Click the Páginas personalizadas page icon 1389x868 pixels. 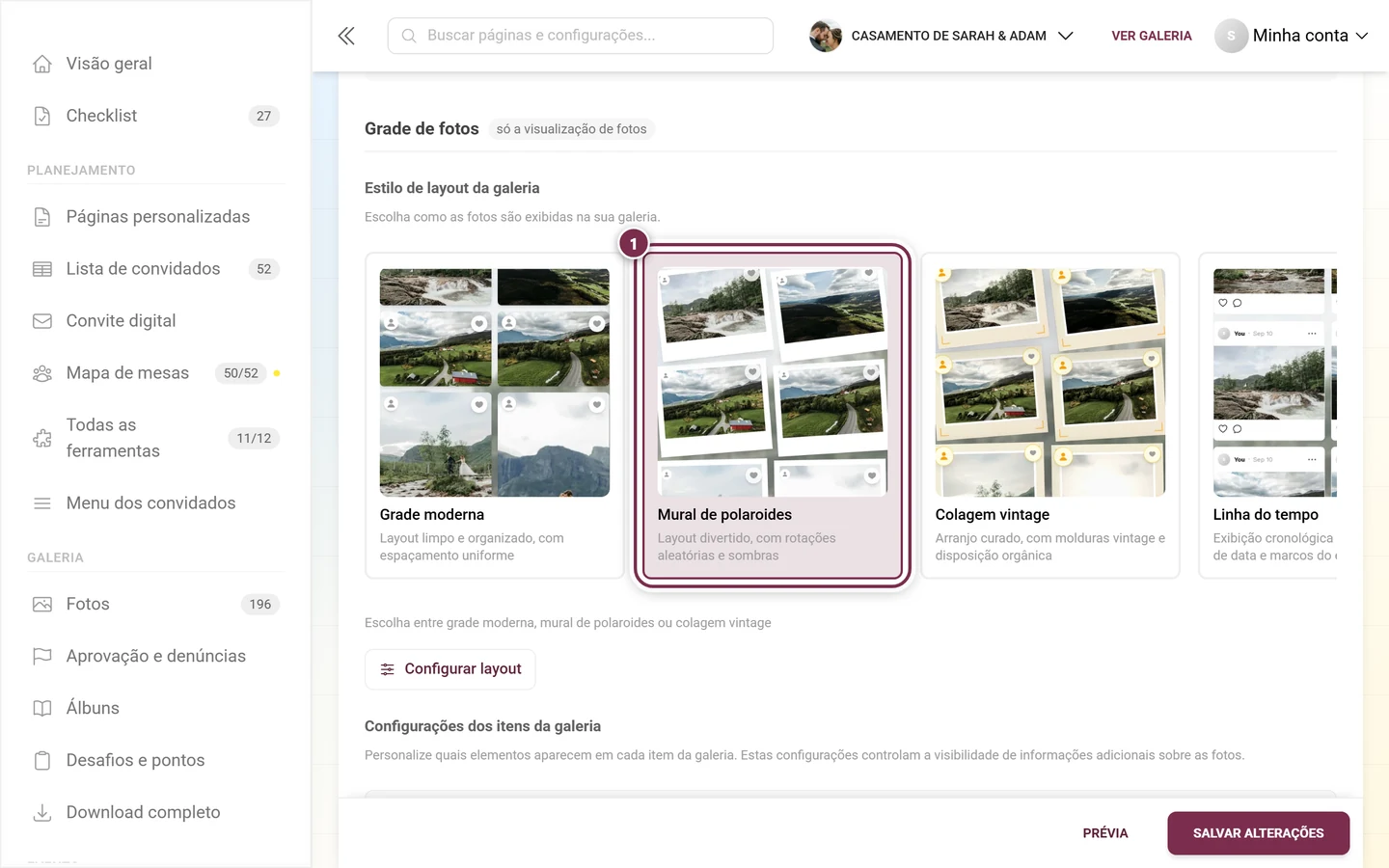[42, 217]
